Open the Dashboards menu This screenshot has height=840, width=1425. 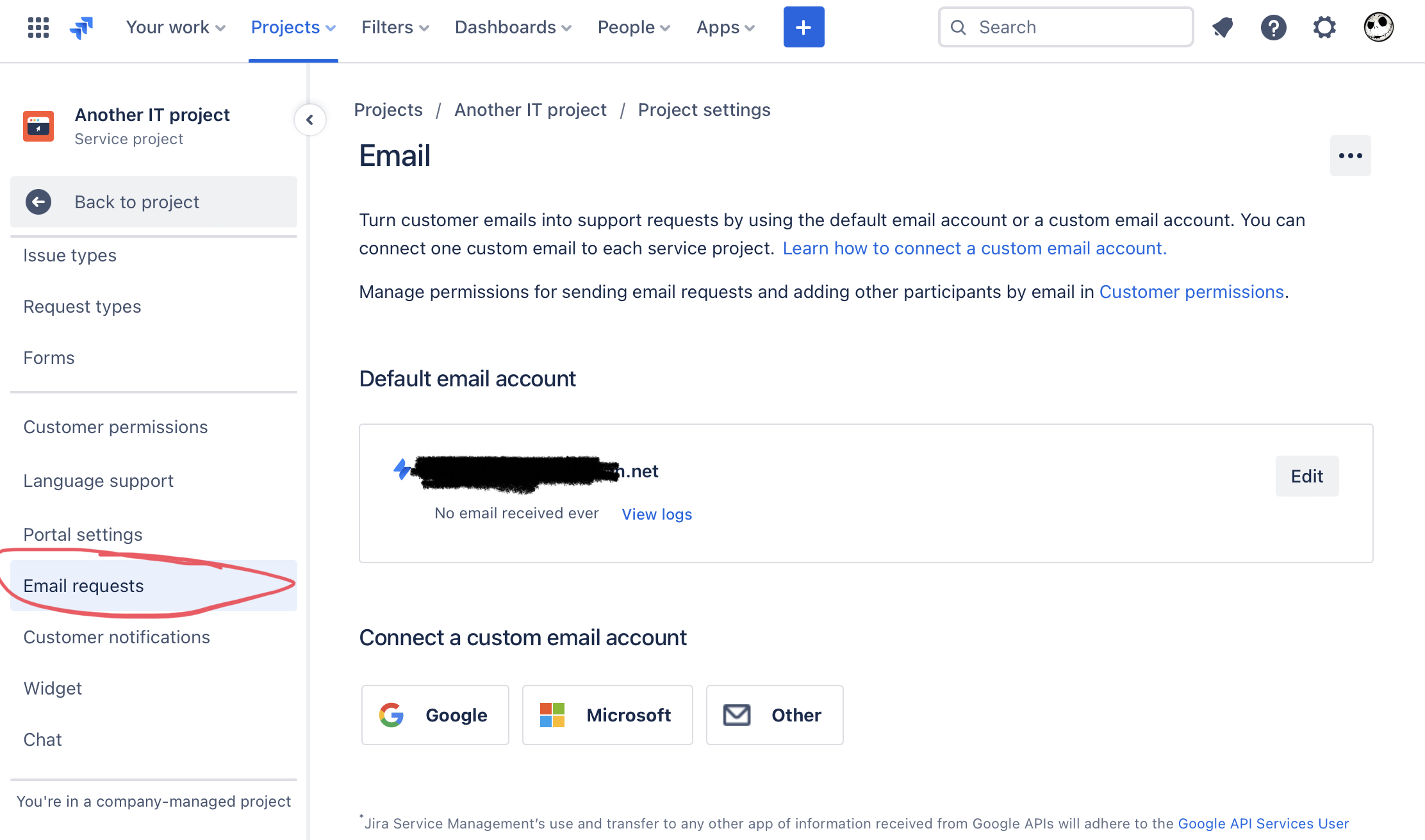click(x=513, y=27)
